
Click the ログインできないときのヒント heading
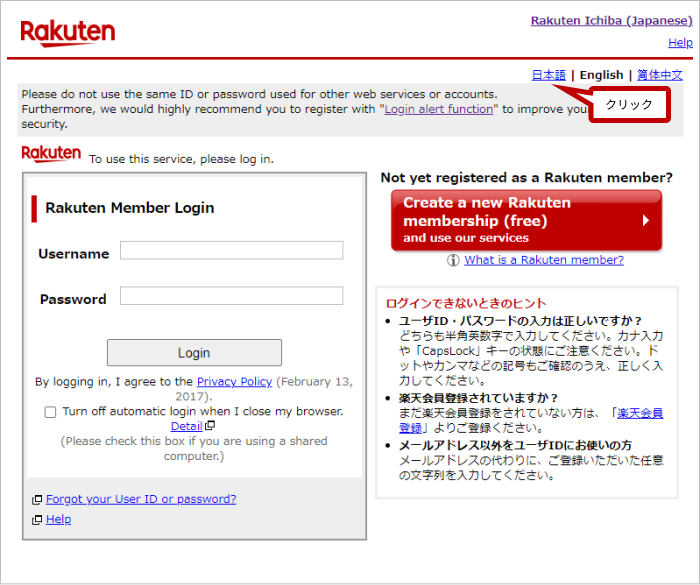pos(466,304)
